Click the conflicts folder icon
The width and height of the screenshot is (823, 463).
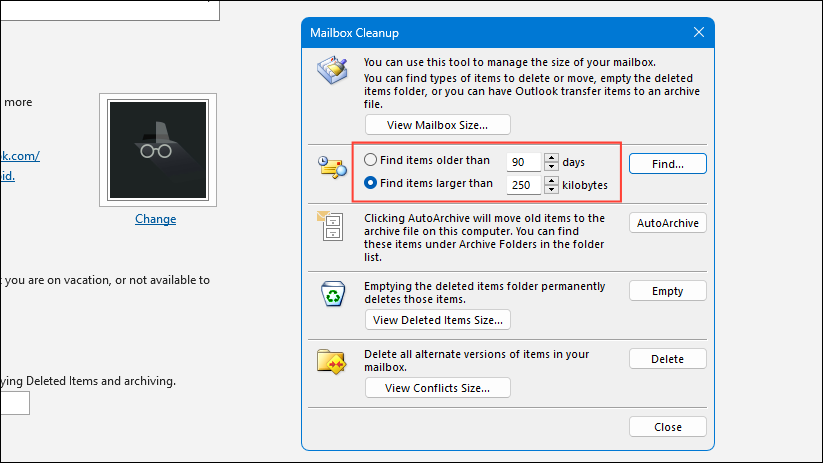tap(331, 362)
